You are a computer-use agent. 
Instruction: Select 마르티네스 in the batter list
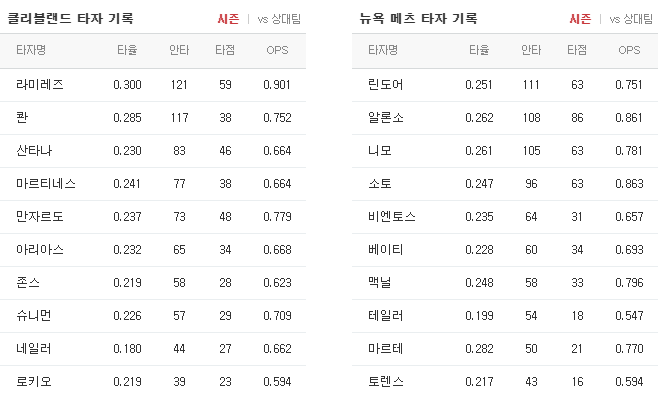click(x=46, y=183)
